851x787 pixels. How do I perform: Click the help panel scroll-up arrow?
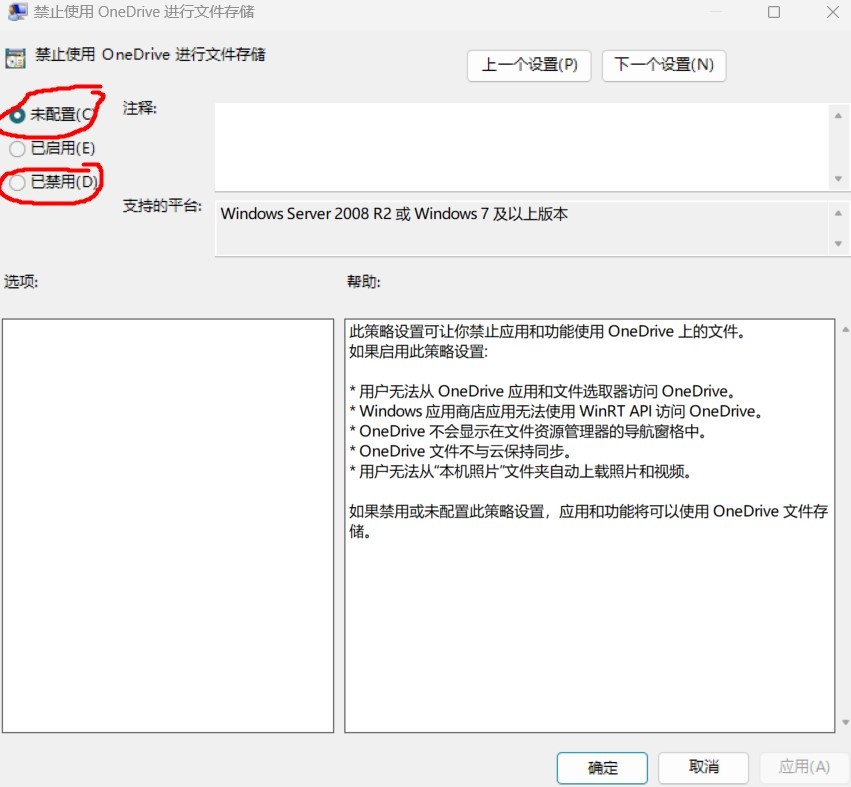coord(846,329)
